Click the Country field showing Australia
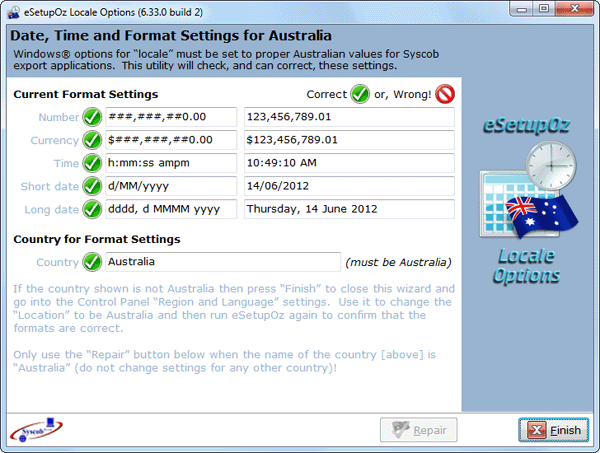600x453 pixels. point(221,262)
